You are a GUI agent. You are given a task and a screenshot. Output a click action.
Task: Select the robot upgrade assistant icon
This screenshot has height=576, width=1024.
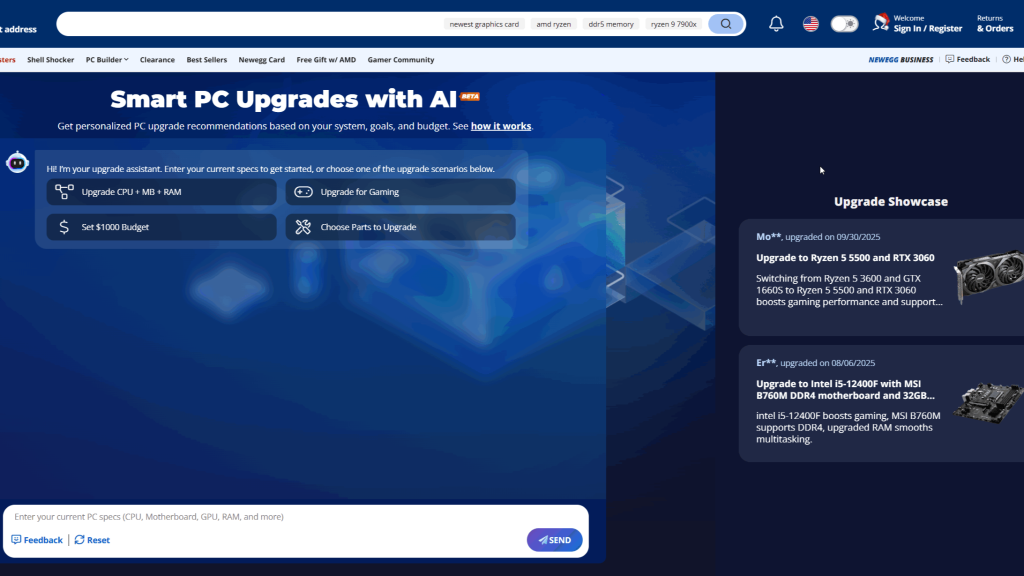(x=17, y=161)
